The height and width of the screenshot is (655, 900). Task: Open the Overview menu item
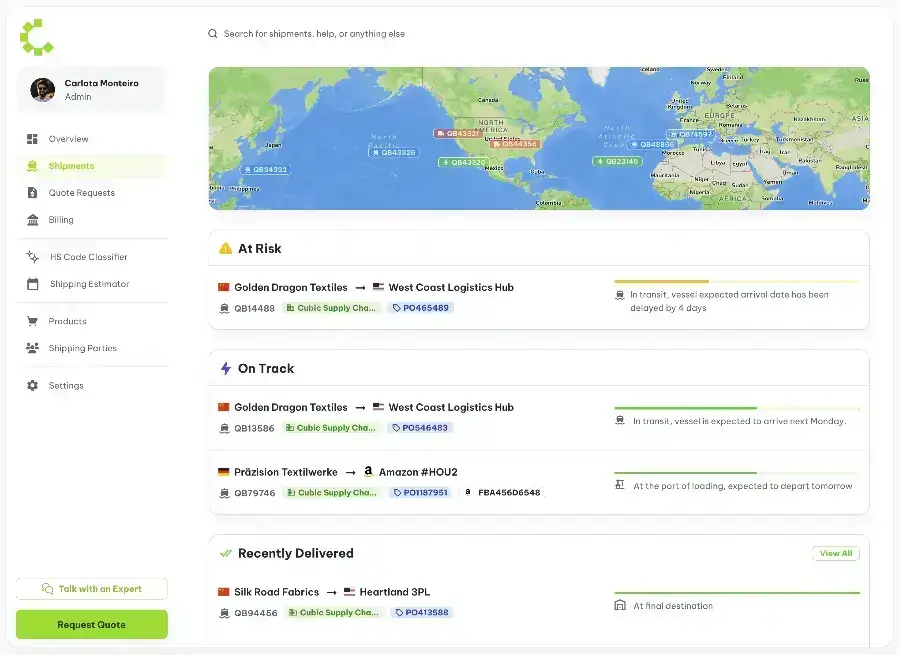(x=93, y=139)
